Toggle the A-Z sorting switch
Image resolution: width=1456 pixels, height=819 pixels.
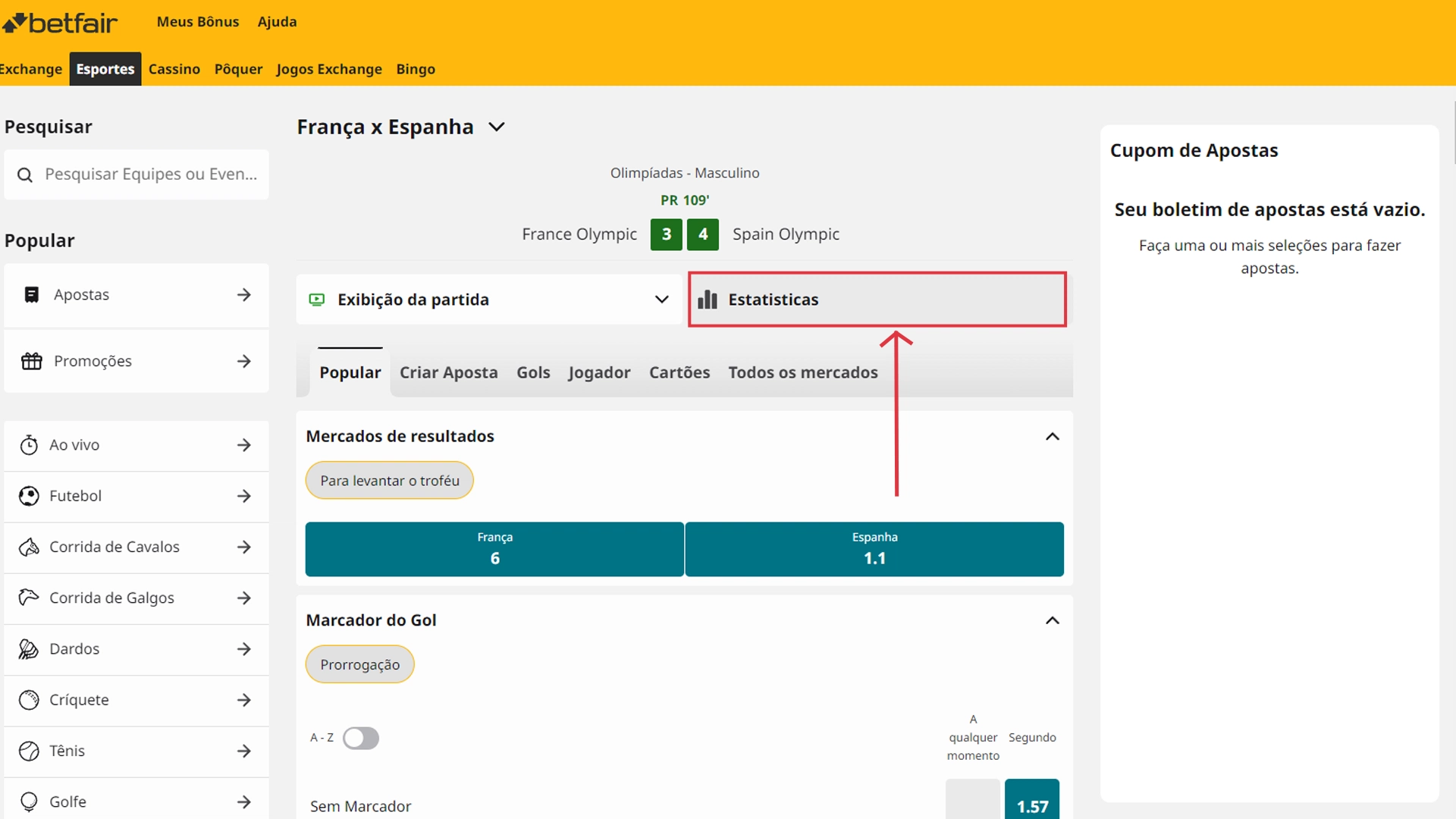point(361,738)
